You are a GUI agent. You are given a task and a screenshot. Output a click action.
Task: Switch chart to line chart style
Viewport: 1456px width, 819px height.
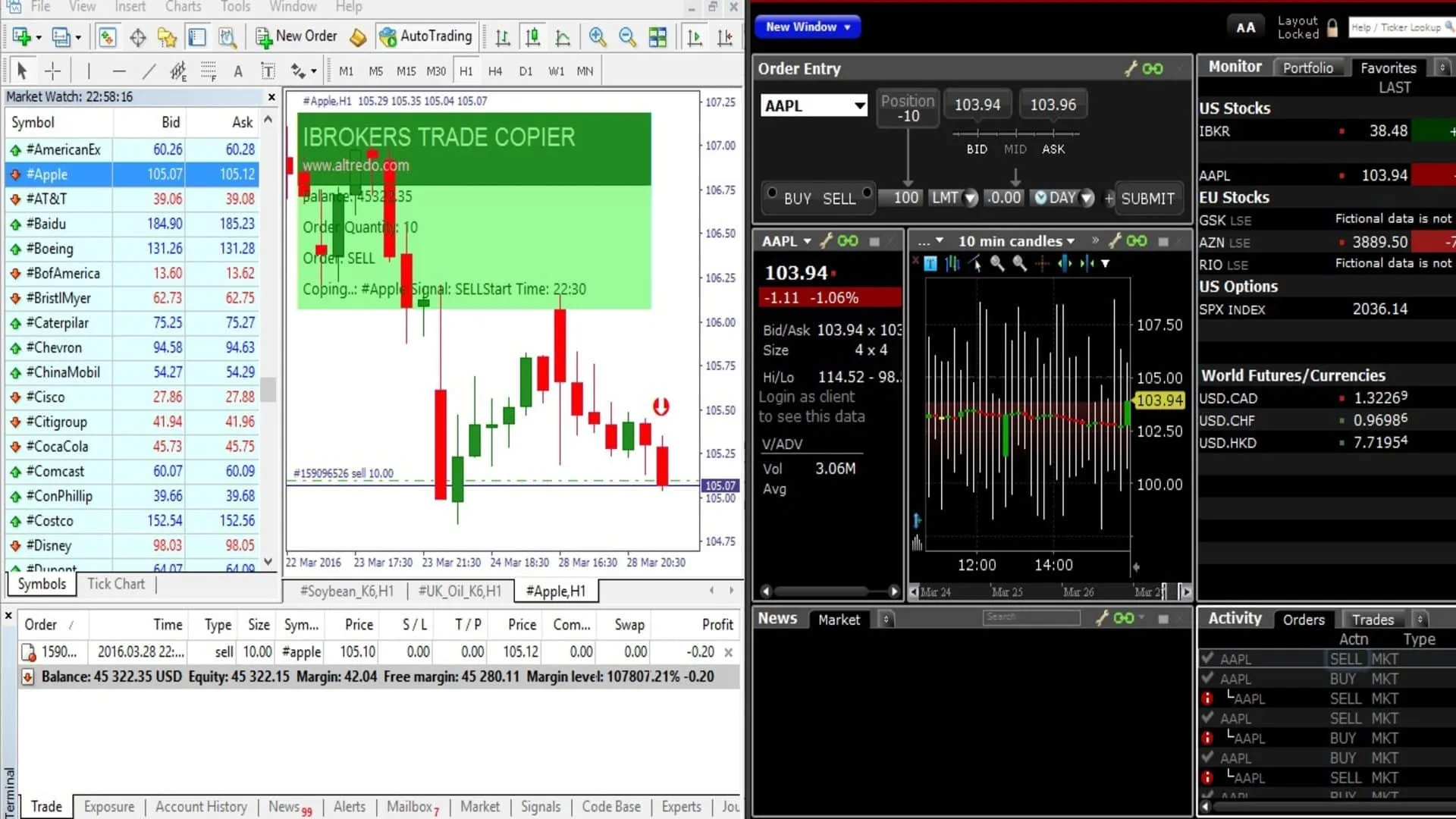[563, 36]
